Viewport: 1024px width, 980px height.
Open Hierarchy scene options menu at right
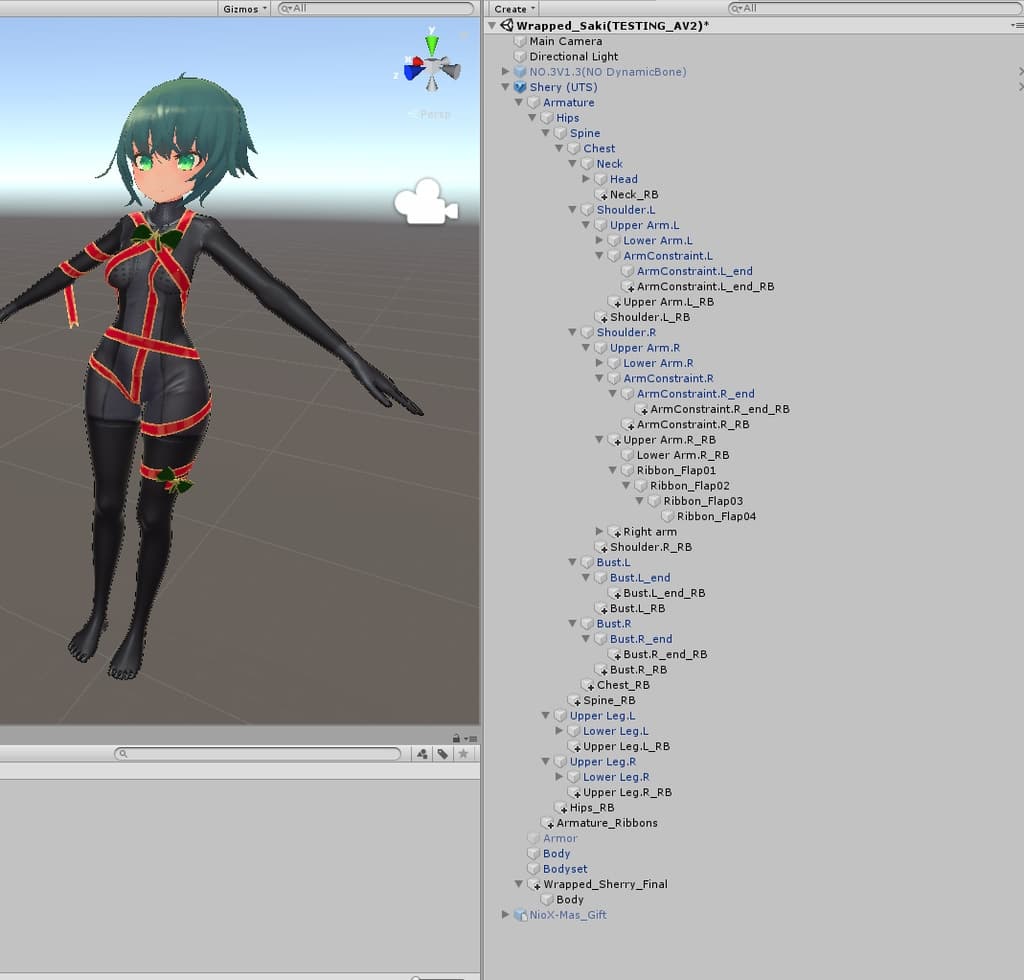(x=1016, y=26)
